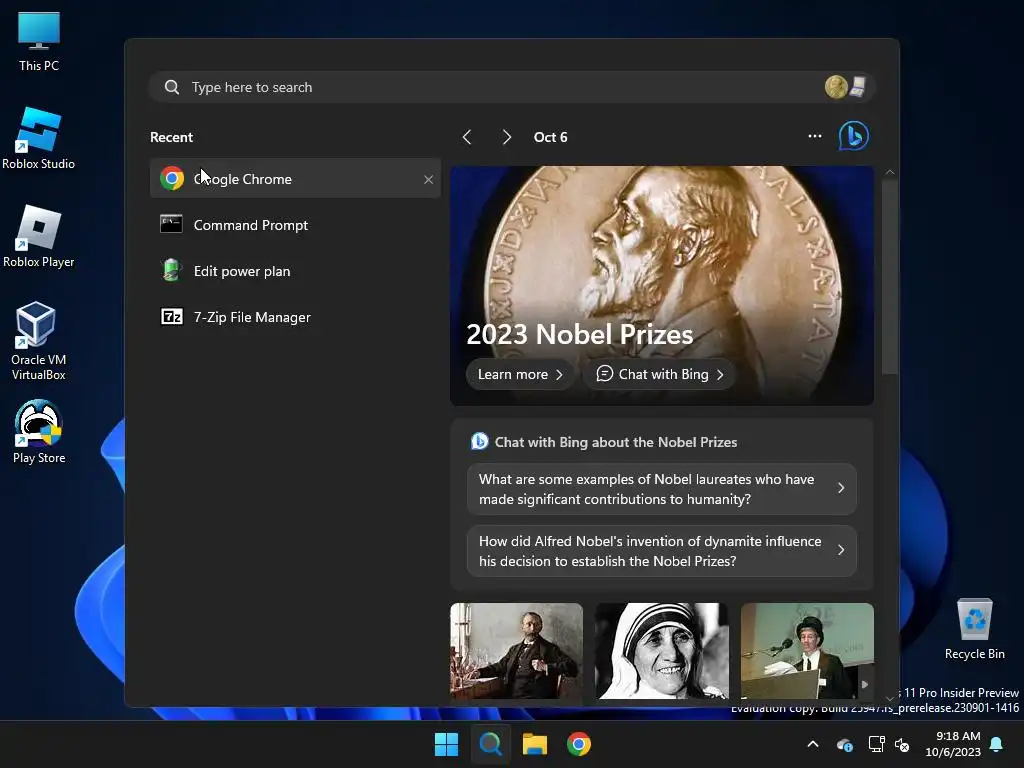Click the Recent section heading

(x=171, y=137)
